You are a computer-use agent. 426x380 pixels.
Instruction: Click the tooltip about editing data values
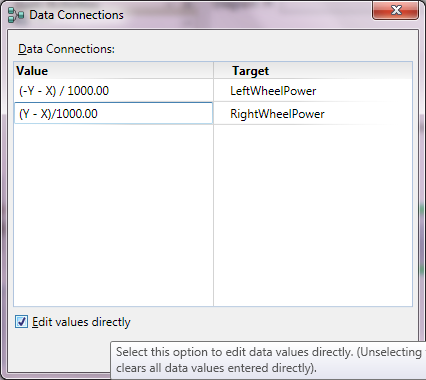point(268,360)
